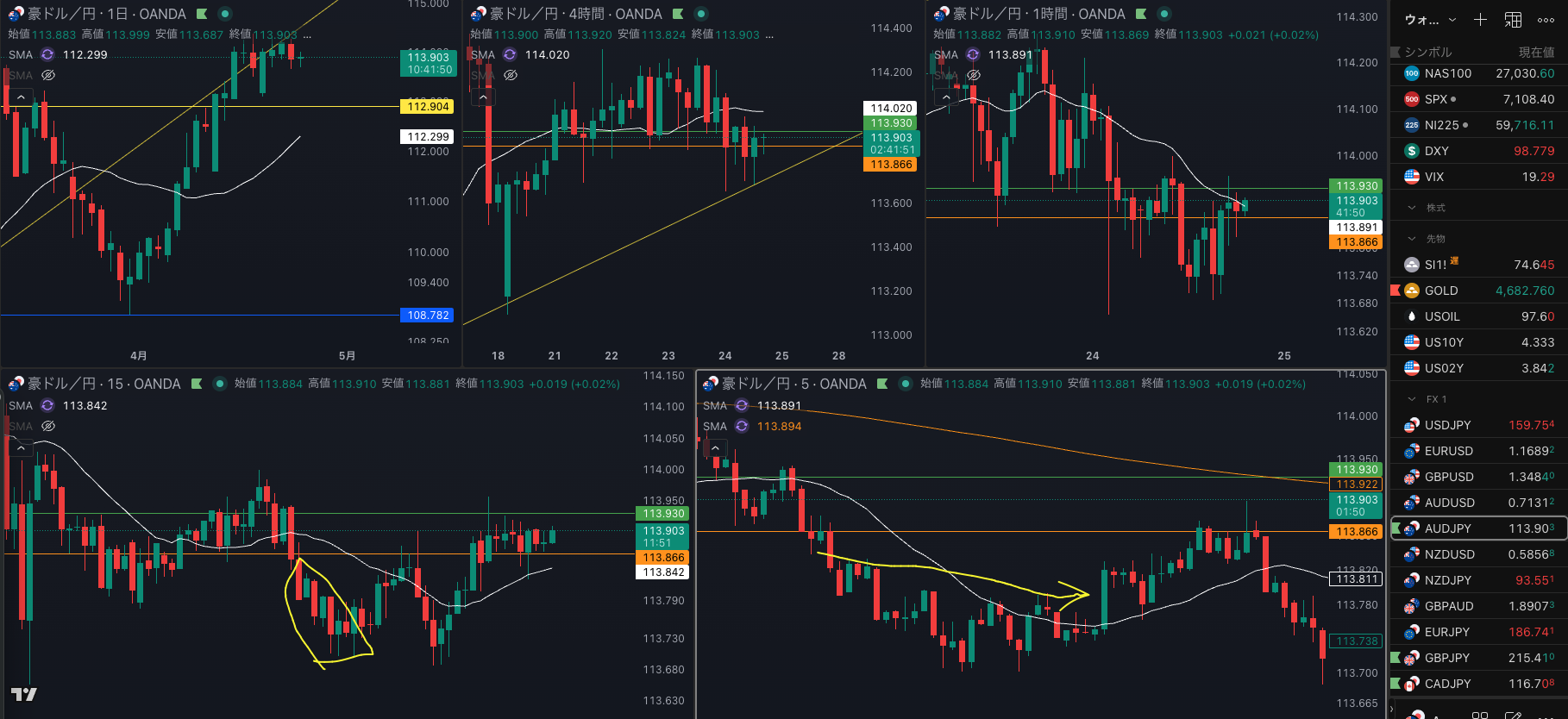This screenshot has width=1568, height=719.
Task: Unhide the SMA on 1-hour chart
Action: (973, 76)
